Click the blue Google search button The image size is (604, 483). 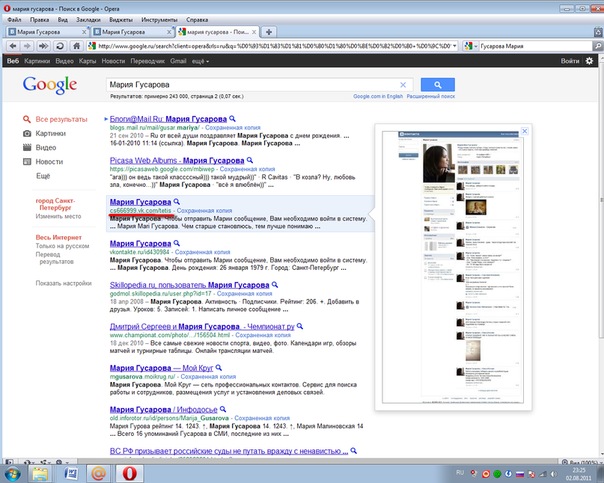(x=438, y=84)
